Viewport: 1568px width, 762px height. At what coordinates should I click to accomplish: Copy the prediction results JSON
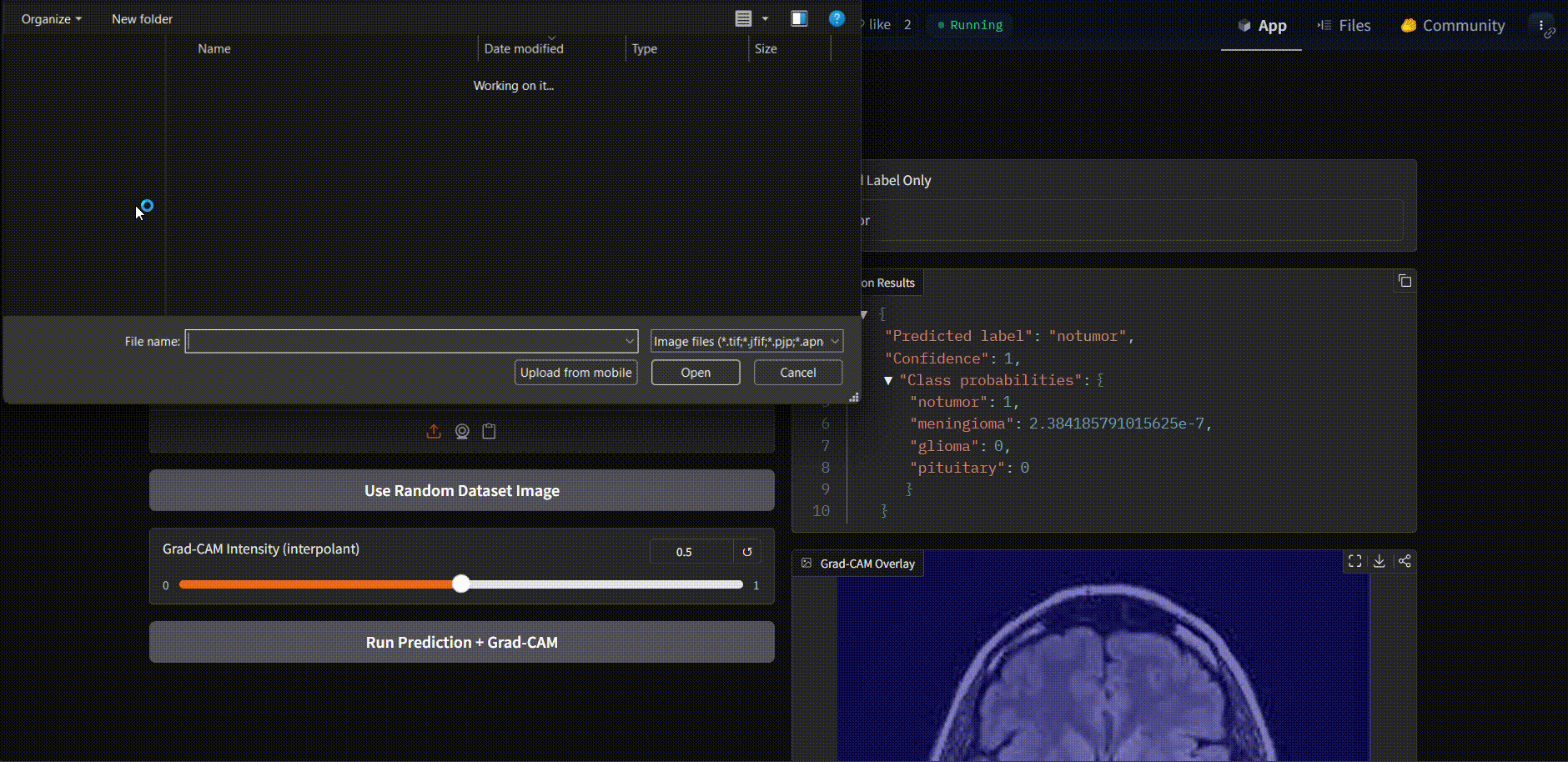coord(1405,281)
